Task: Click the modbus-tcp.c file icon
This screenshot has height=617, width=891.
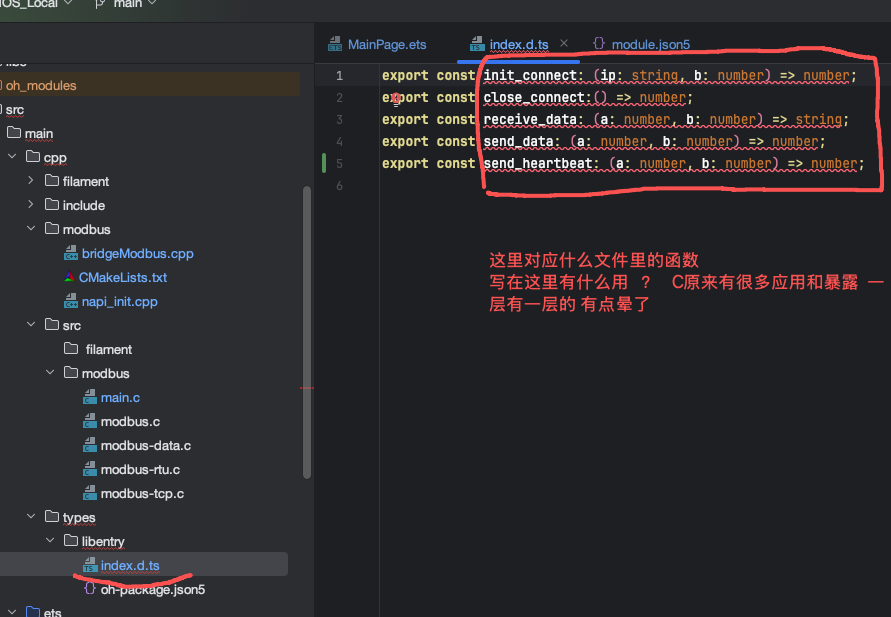Action: (89, 494)
